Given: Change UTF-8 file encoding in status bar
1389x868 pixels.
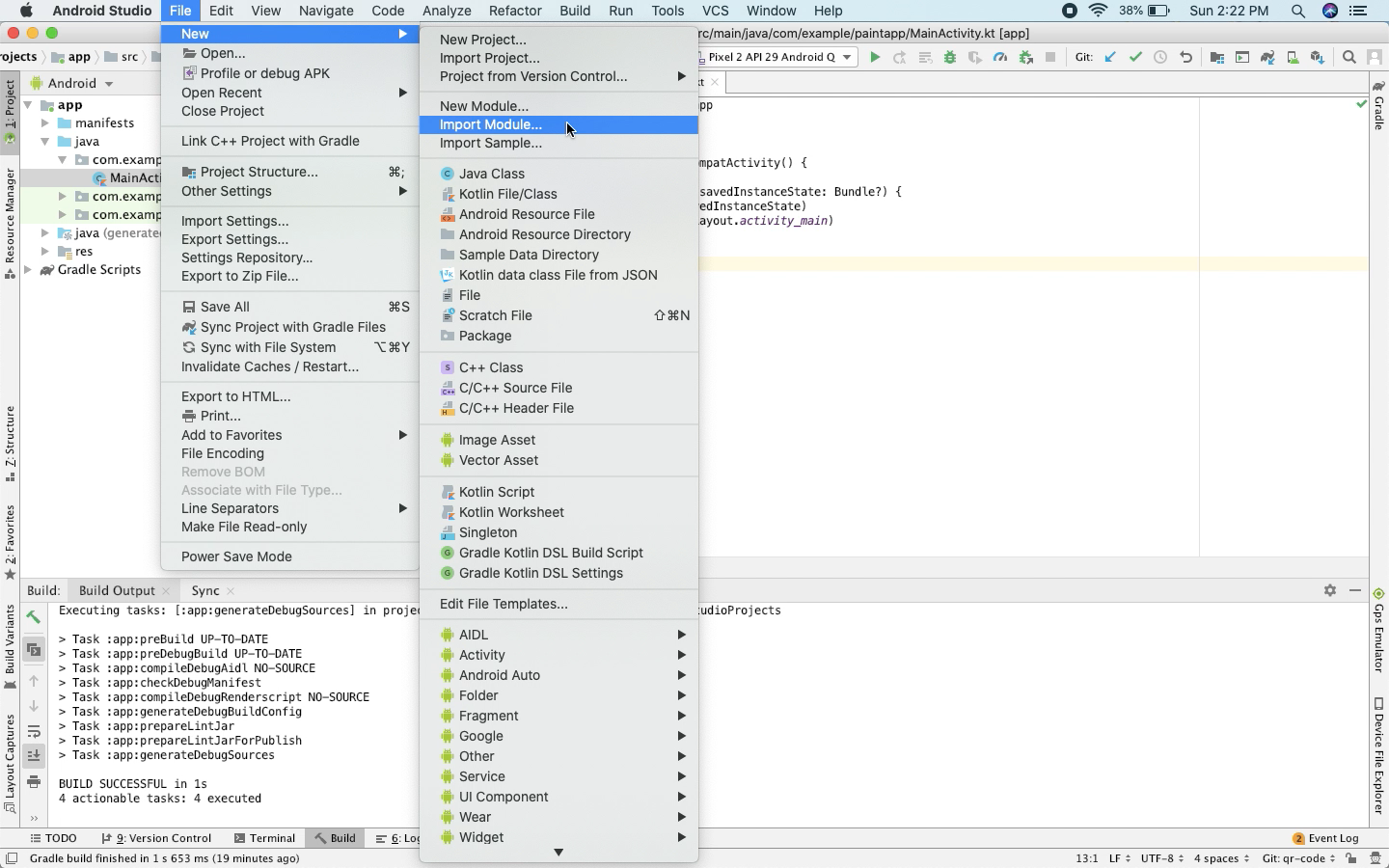Looking at the screenshot, I should (1161, 858).
